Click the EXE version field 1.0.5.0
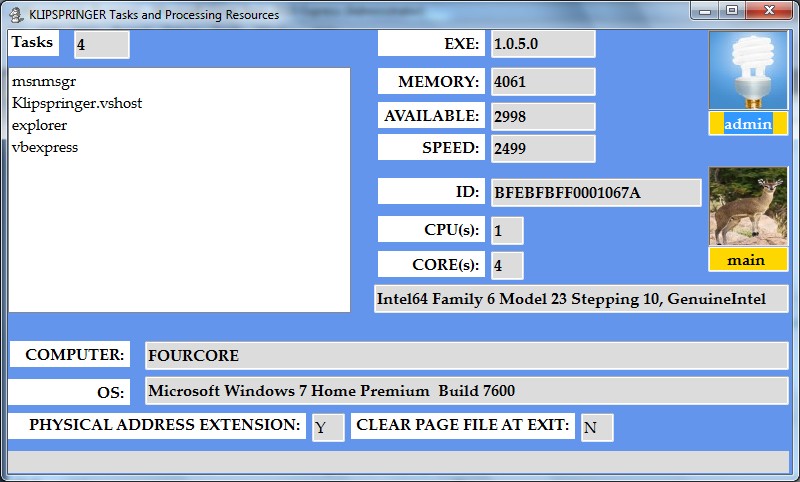The image size is (800, 482). click(543, 44)
